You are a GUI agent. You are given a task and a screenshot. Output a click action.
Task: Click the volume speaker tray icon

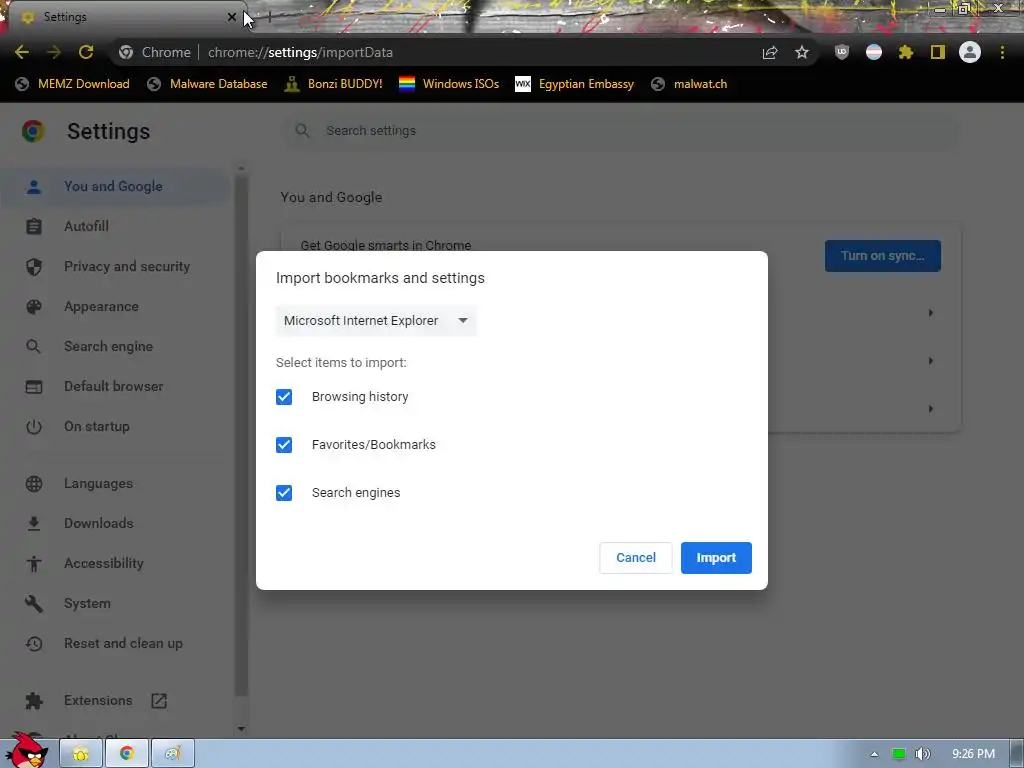(x=923, y=754)
